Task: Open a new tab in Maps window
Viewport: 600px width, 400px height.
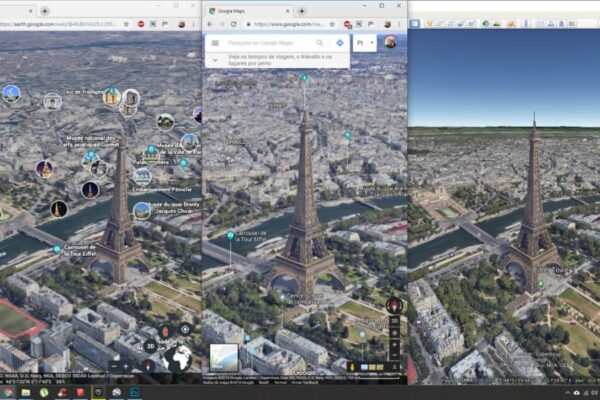Action: (302, 11)
